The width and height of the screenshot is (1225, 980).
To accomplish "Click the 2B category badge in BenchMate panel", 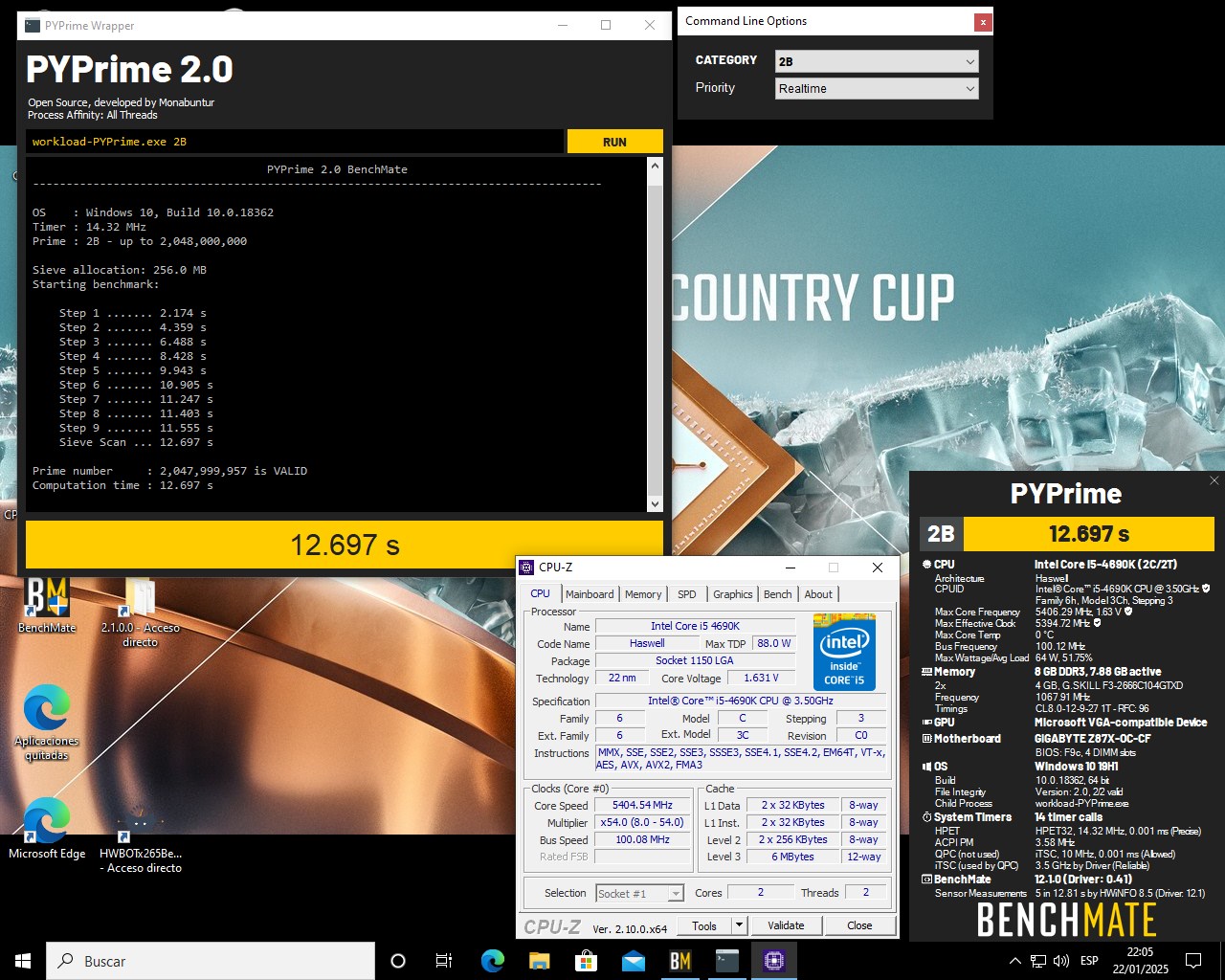I will pos(941,534).
